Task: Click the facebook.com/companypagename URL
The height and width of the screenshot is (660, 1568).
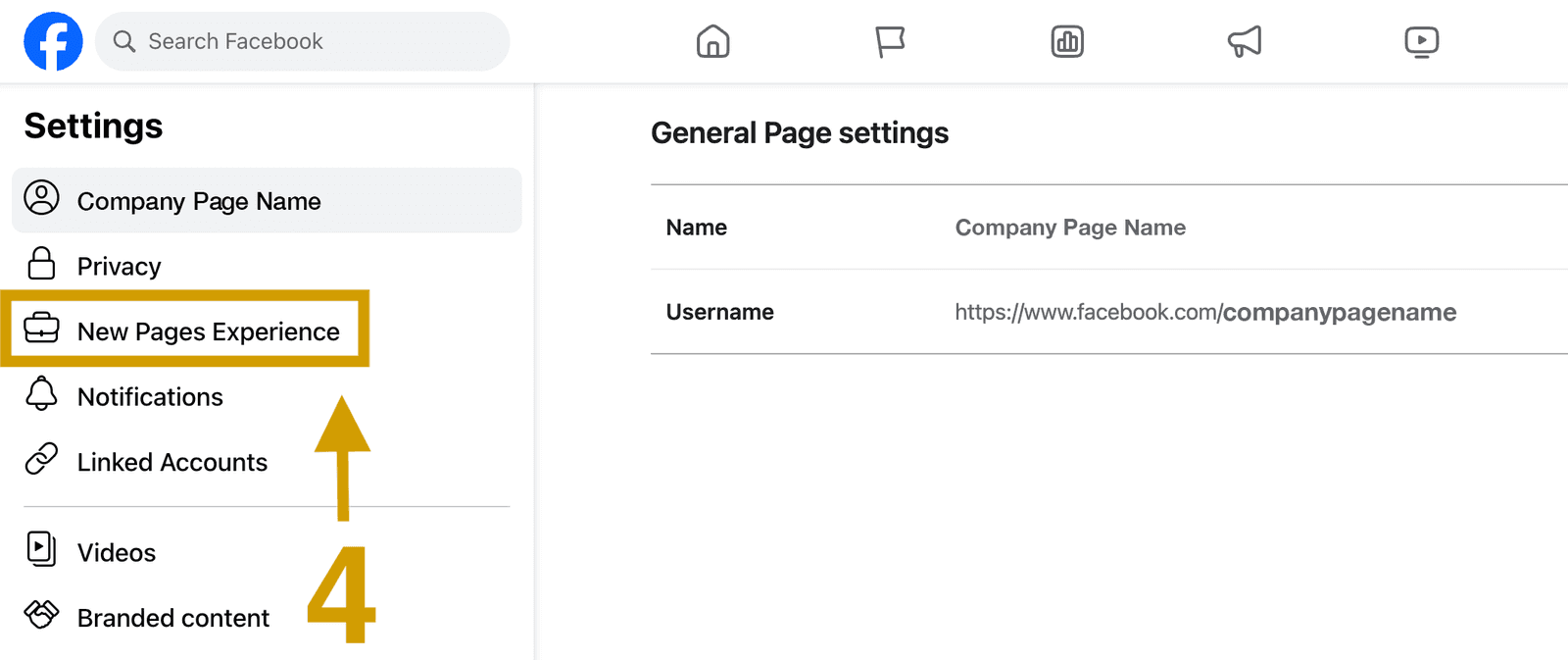Action: coord(1205,313)
